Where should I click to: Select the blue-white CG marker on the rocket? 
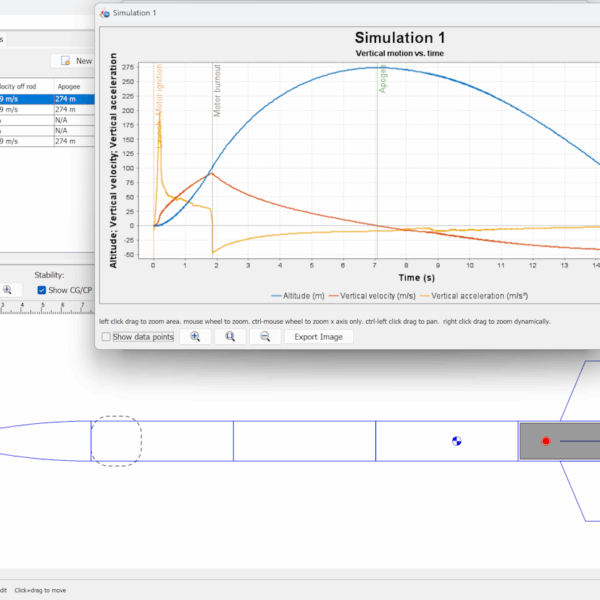pyautogui.click(x=457, y=441)
